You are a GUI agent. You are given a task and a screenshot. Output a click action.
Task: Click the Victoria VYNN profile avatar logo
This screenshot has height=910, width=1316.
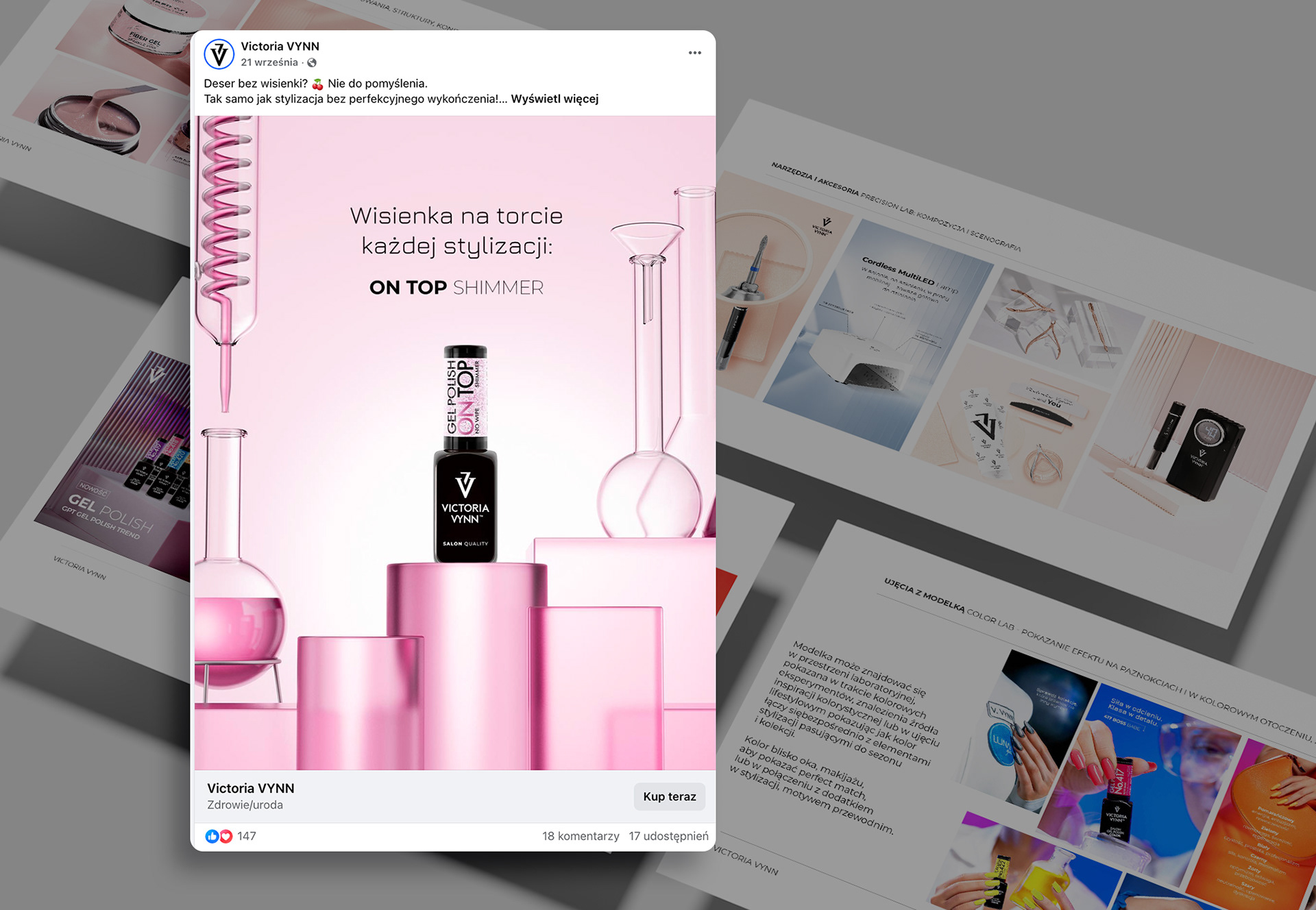(x=219, y=54)
